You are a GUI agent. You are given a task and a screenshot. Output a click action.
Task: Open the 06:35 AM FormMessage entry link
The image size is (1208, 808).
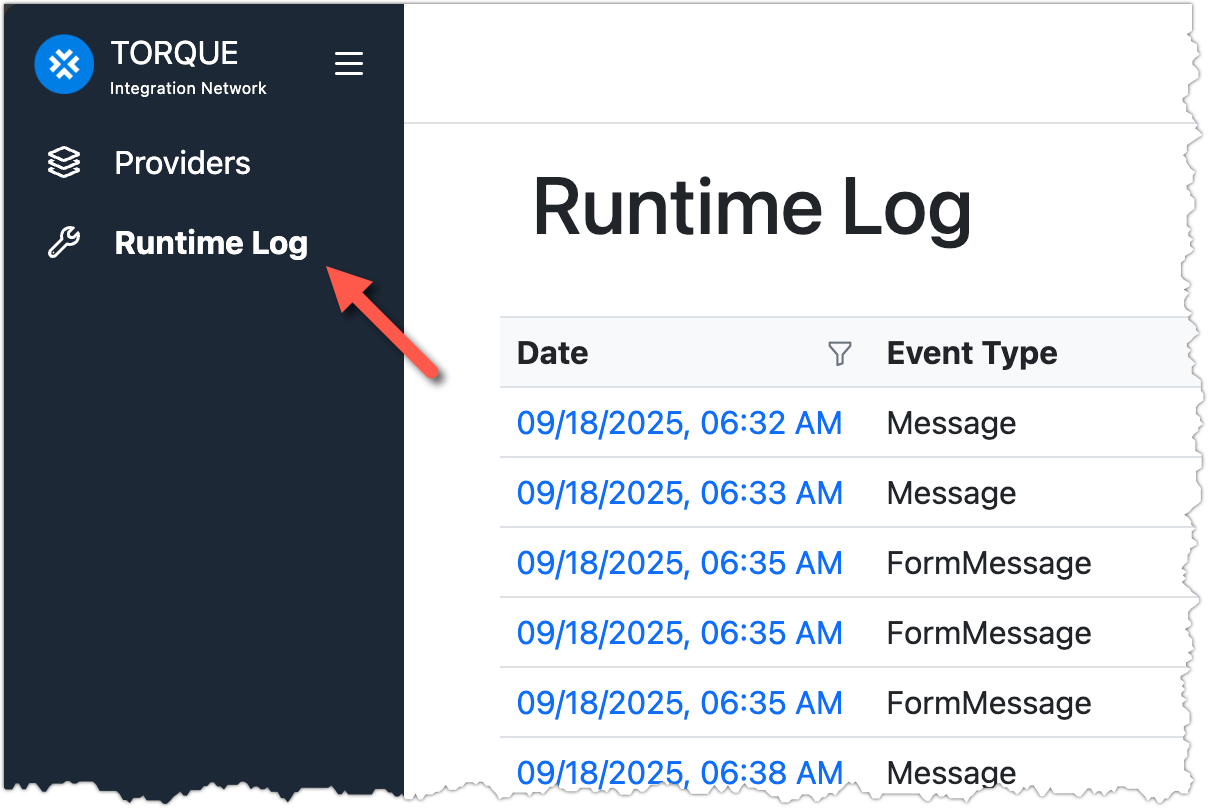pyautogui.click(x=679, y=563)
